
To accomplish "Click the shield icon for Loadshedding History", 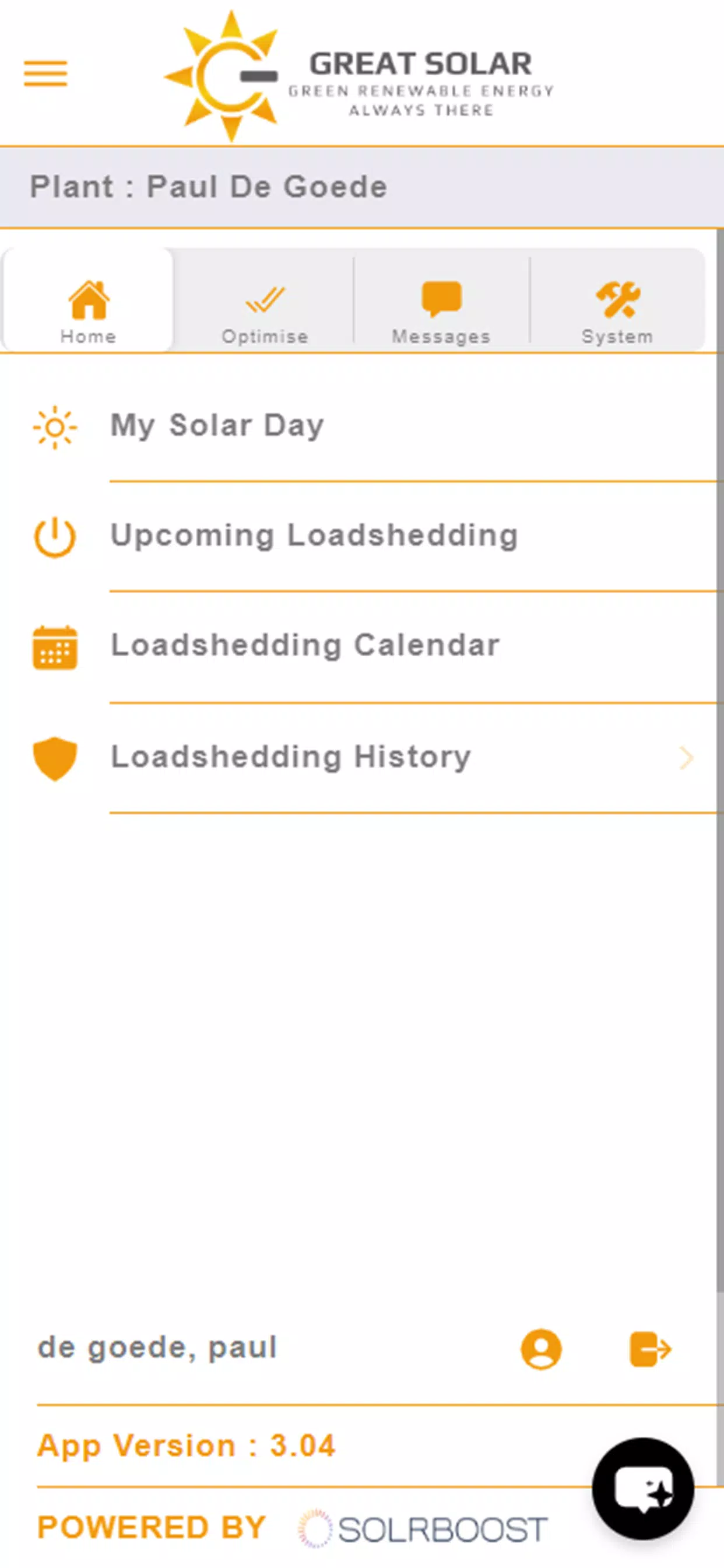I will click(x=55, y=758).
